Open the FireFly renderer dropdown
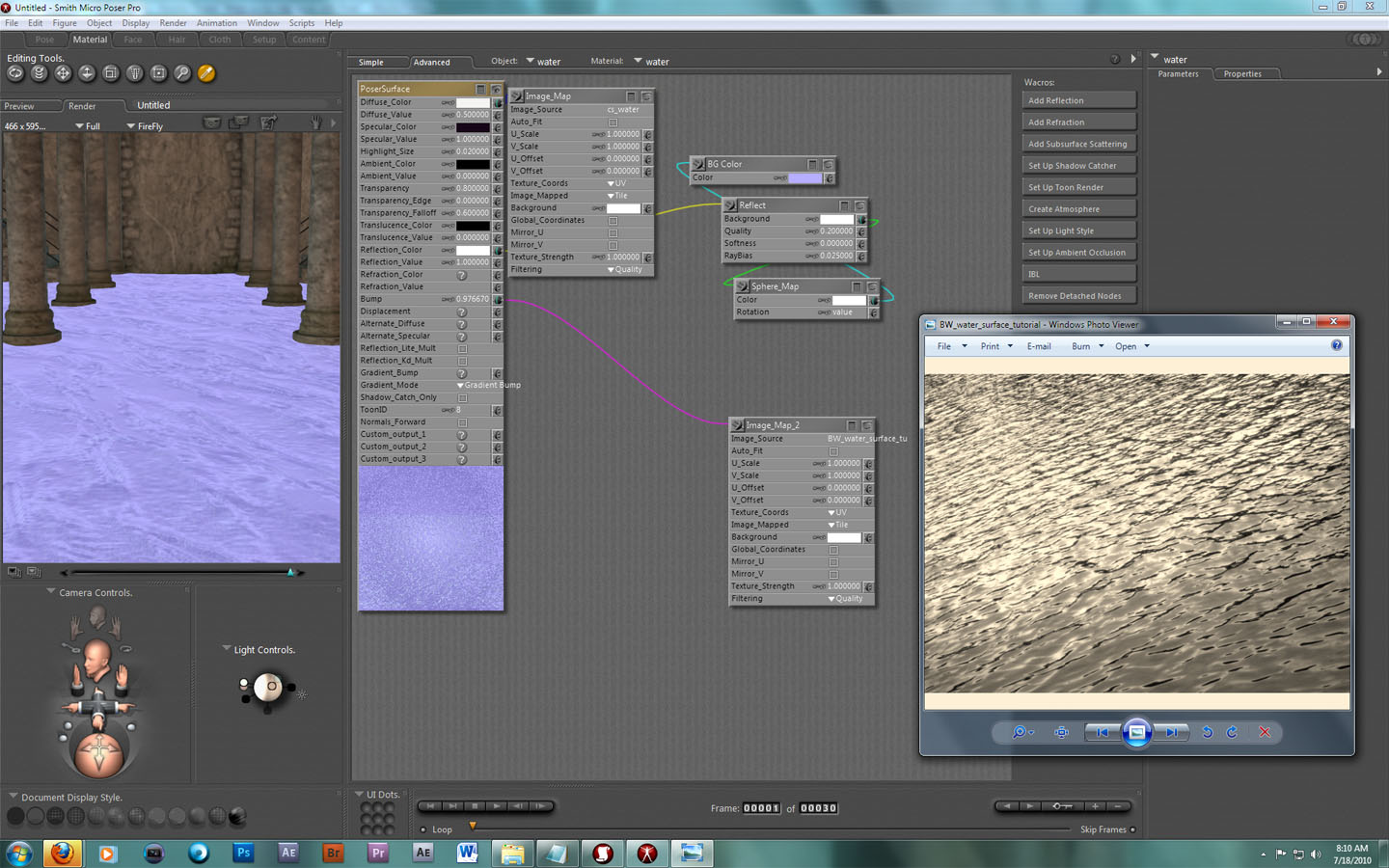 pyautogui.click(x=145, y=126)
